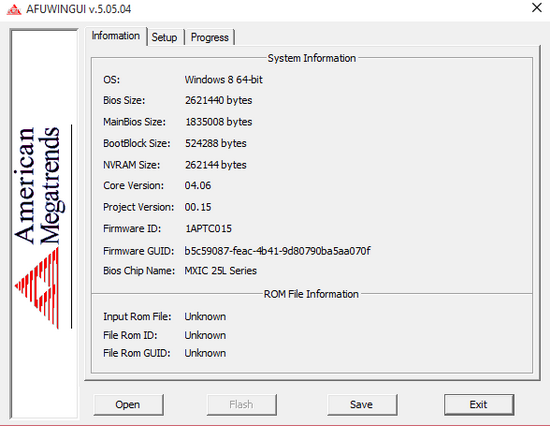Select the Firmware ID value 1APTC015

coord(208,229)
